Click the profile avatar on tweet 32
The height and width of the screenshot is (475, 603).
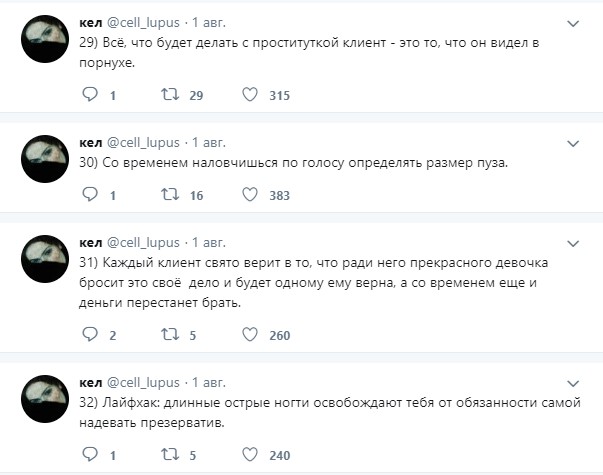[x=45, y=403]
